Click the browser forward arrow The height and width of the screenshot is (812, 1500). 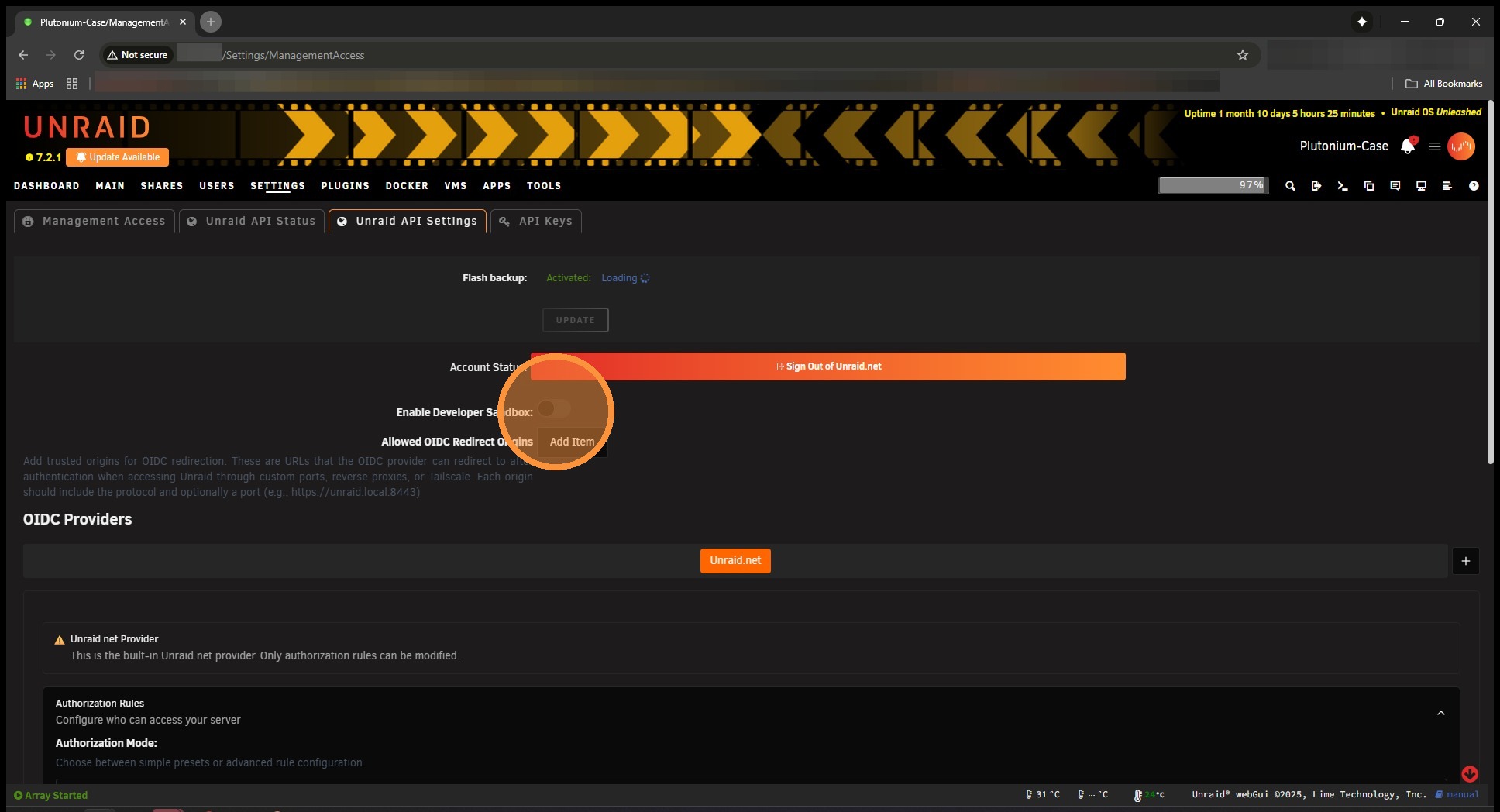(51, 55)
